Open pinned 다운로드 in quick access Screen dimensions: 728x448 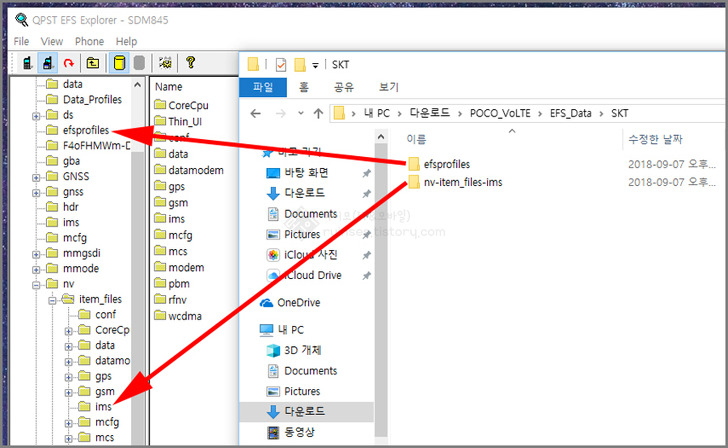[x=304, y=193]
